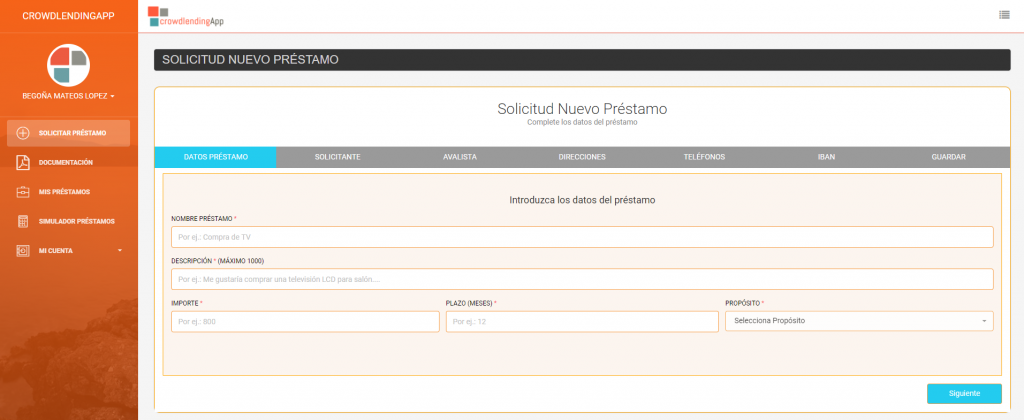Click the Mi Cuenta safe icon
Screen dimensions: 1024x420
tap(23, 251)
